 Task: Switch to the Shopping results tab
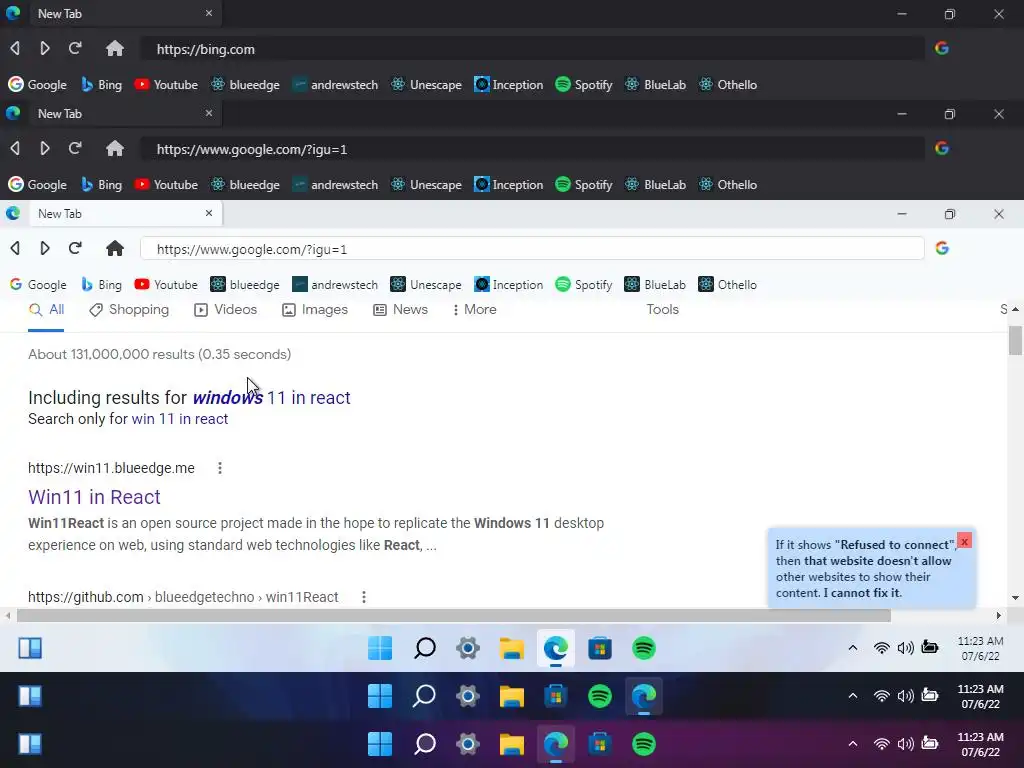point(129,310)
